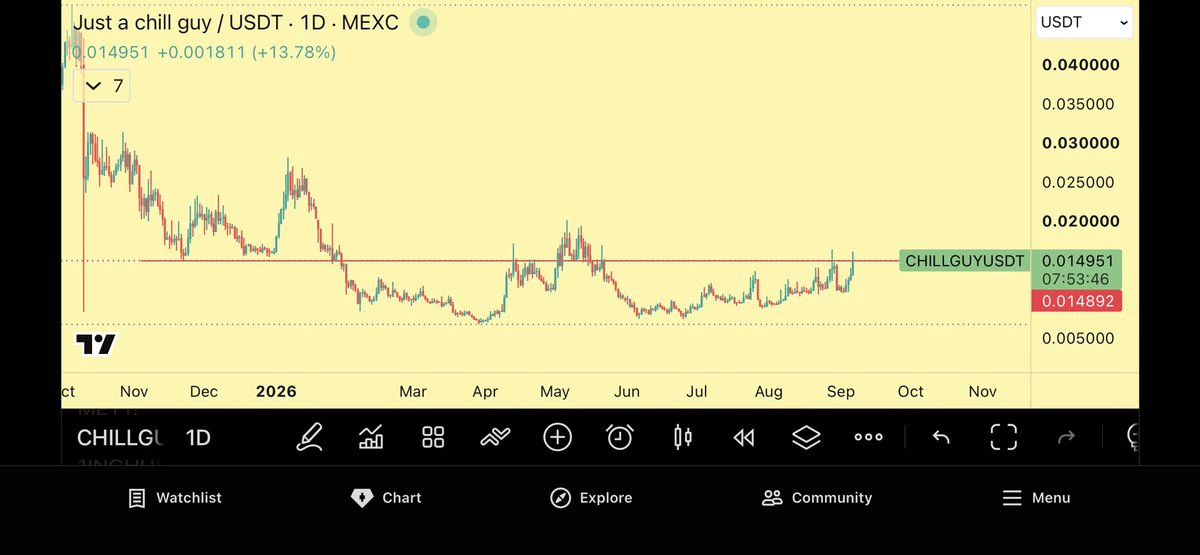Click the Nov date label near 2025 start
Viewport: 1200px width, 555px height.
(x=133, y=392)
